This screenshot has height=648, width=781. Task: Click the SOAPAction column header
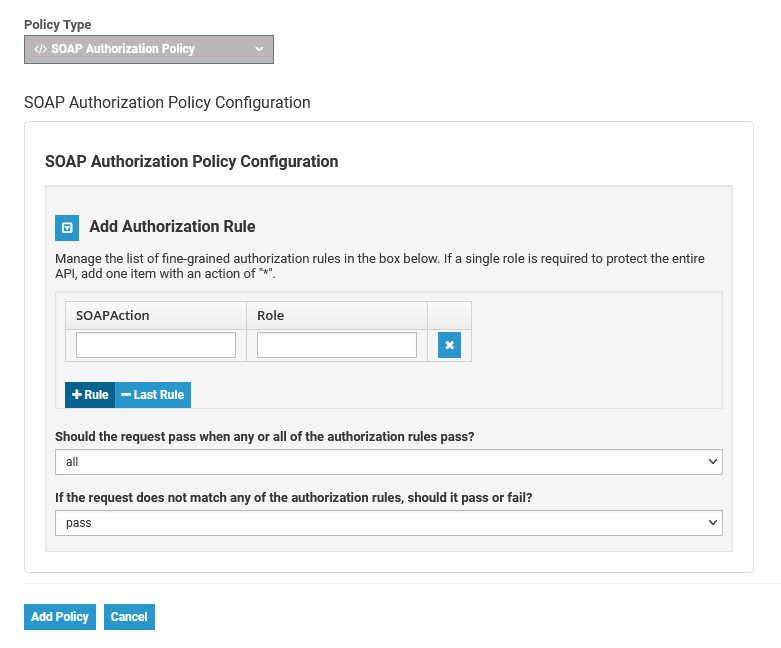click(113, 315)
